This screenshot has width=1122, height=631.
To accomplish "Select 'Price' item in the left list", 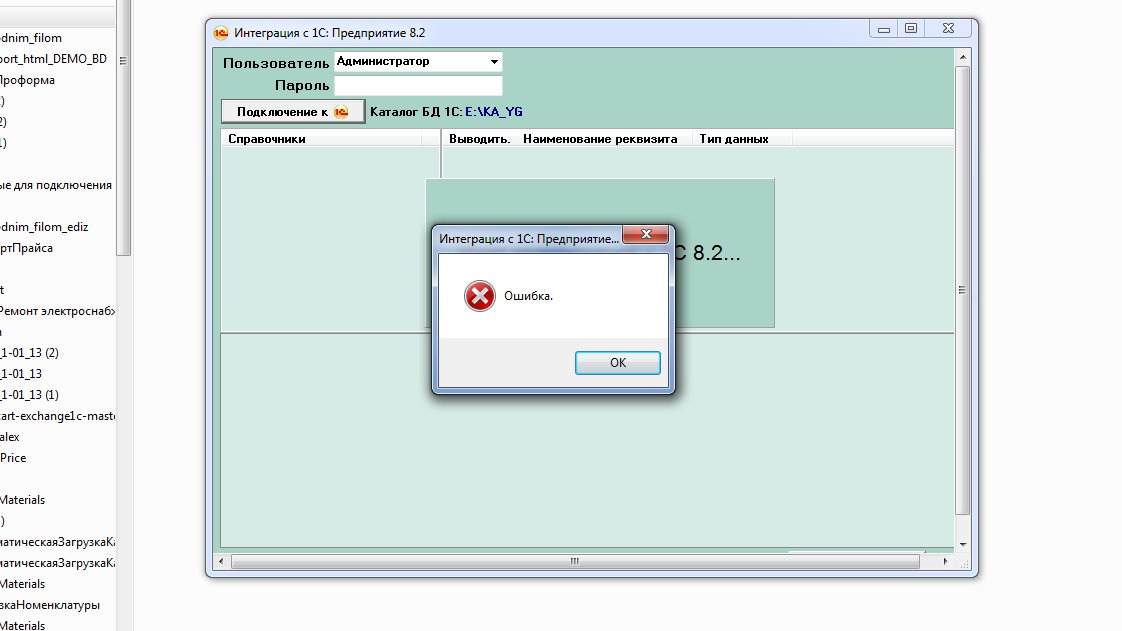I will (x=13, y=458).
